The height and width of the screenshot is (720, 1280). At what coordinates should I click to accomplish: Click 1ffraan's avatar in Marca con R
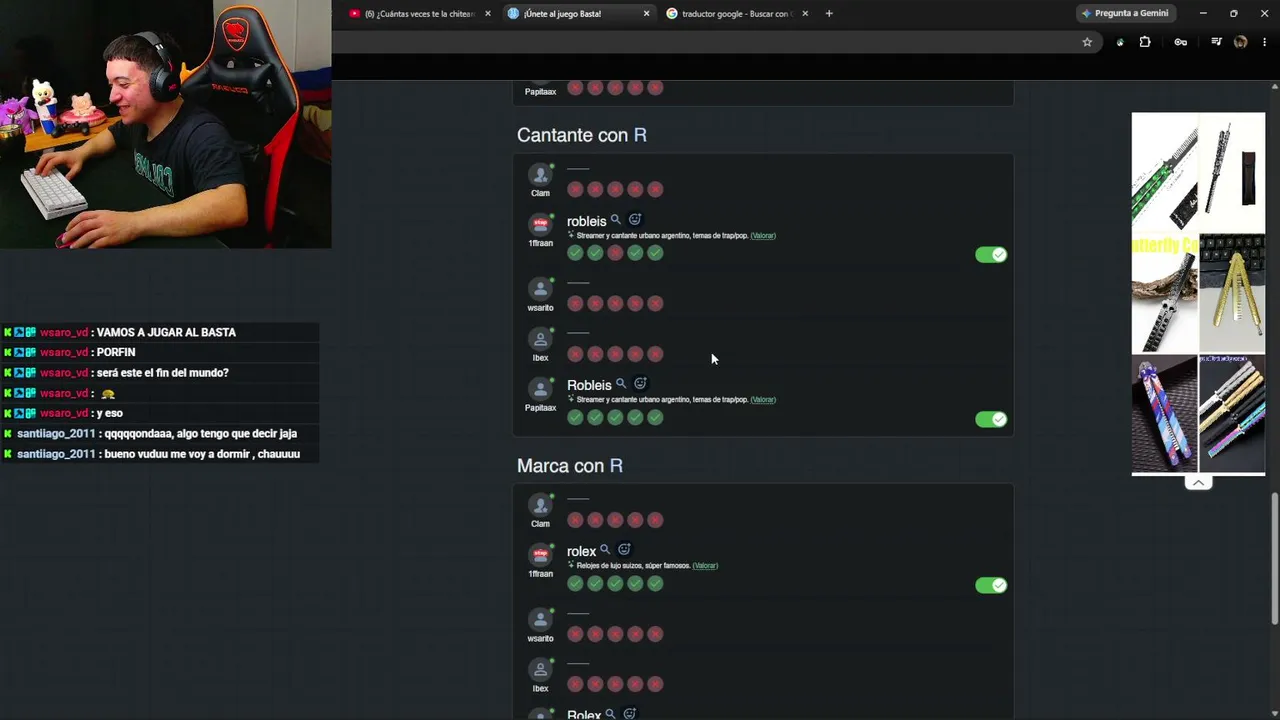point(540,555)
